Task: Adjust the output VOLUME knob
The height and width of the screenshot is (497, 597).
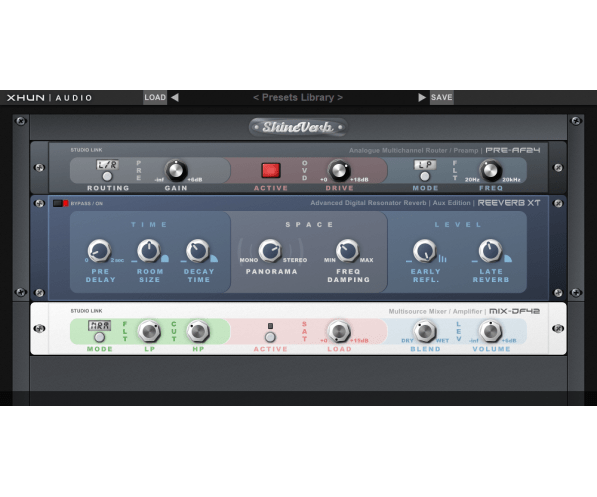Action: click(x=490, y=331)
